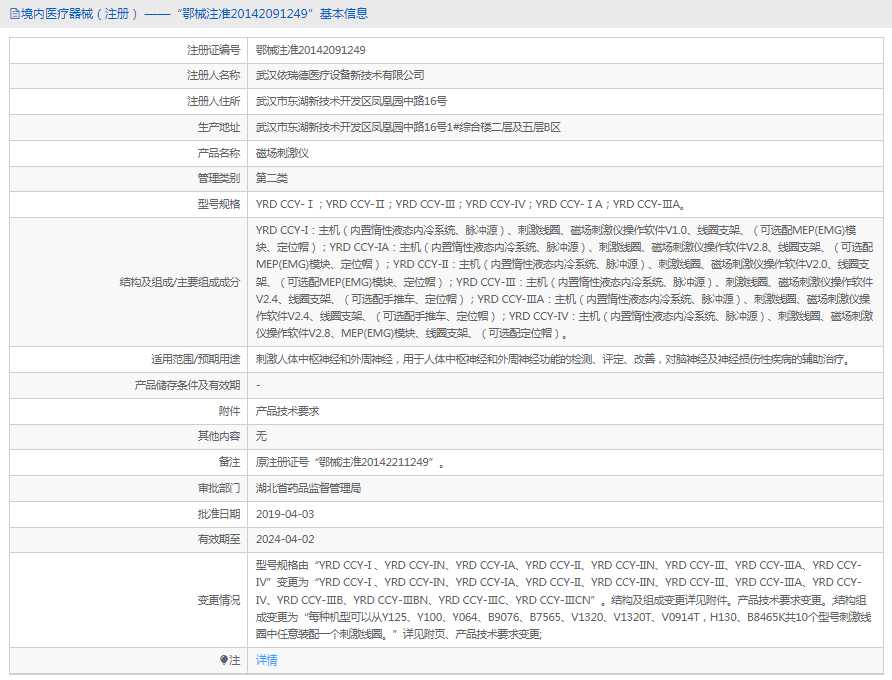Select the 附件 label

(229, 411)
